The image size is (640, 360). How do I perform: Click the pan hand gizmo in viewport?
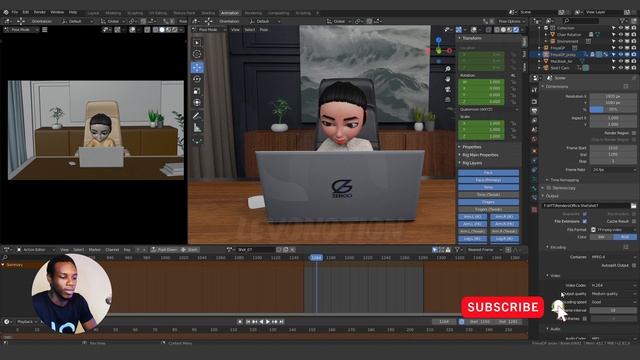pos(448,79)
